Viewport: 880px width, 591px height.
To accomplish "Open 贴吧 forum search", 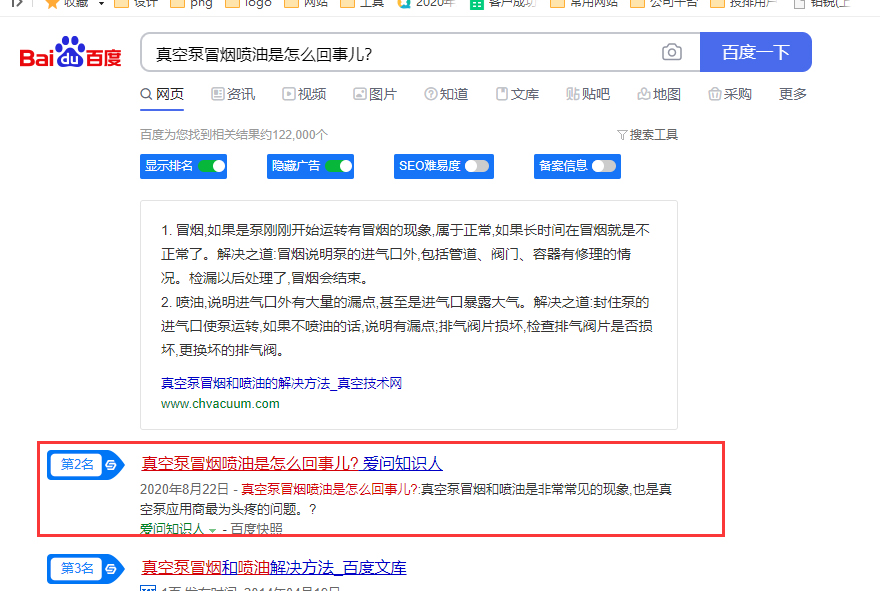I will coord(592,93).
